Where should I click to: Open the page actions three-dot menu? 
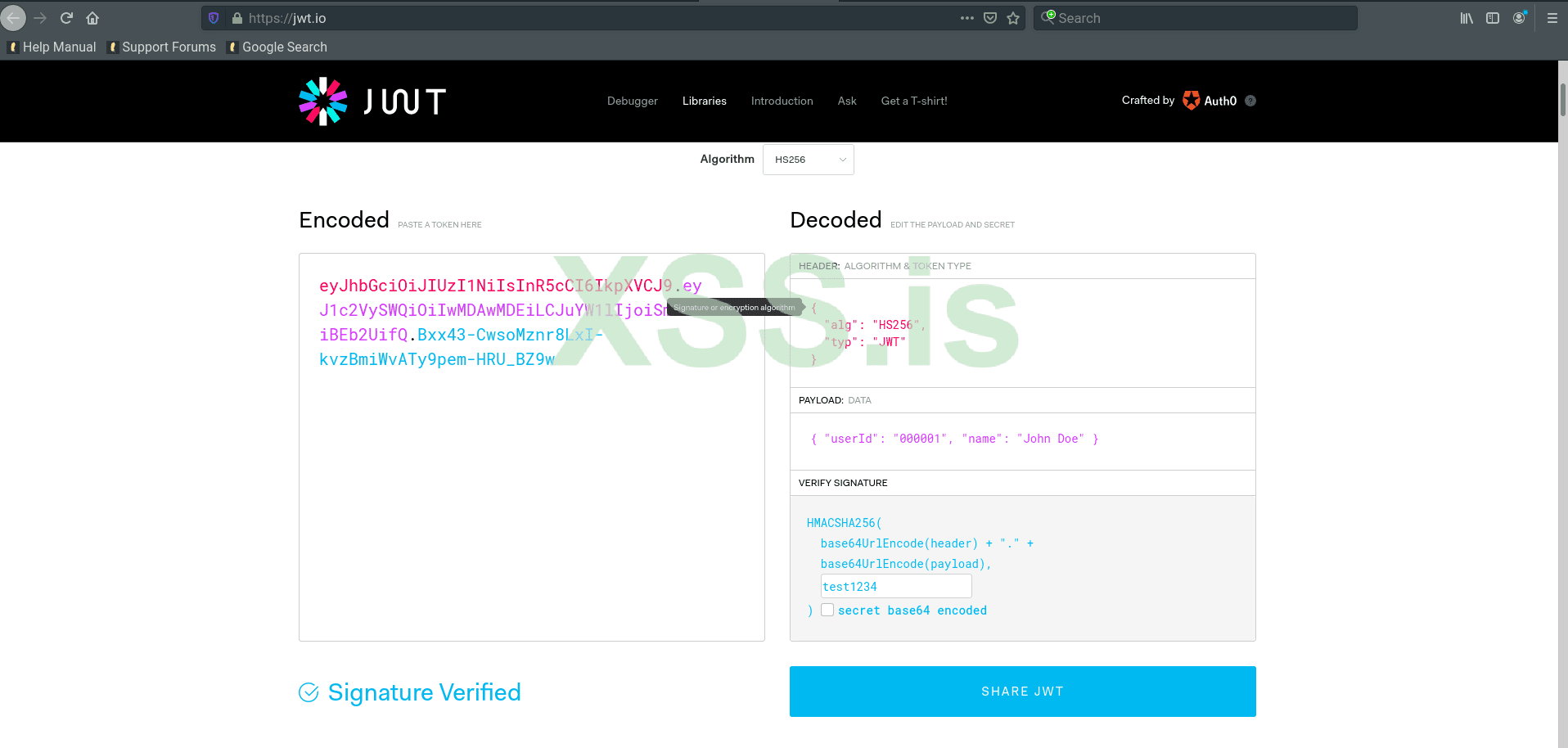coord(967,18)
